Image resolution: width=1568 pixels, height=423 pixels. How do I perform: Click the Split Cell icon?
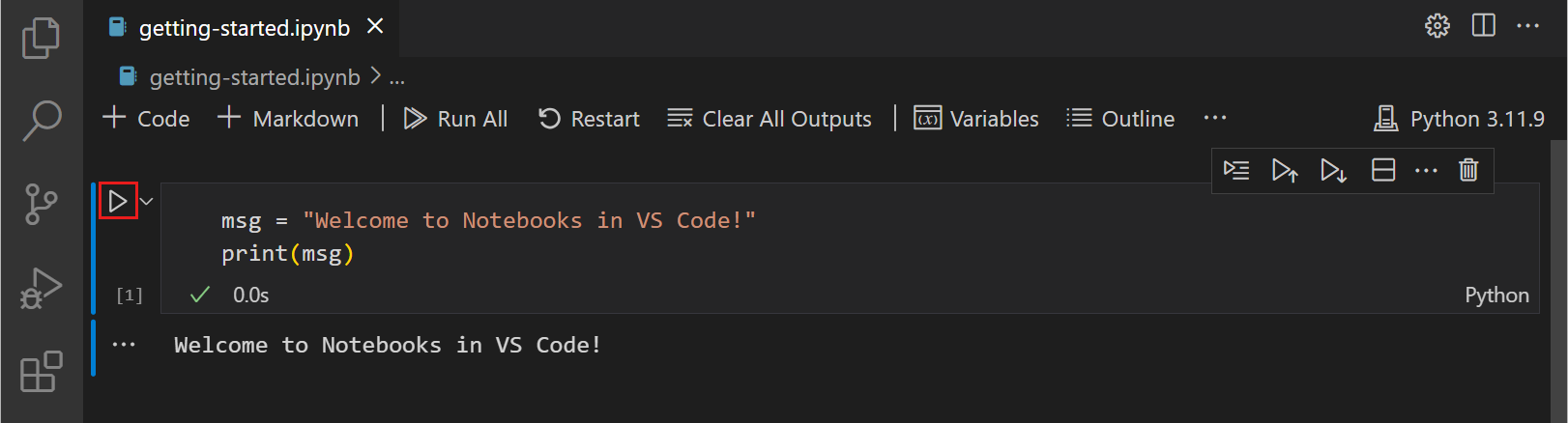point(1383,170)
